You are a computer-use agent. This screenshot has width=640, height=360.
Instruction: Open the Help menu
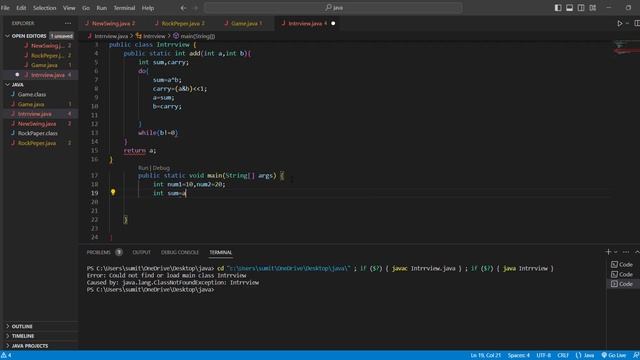point(148,8)
